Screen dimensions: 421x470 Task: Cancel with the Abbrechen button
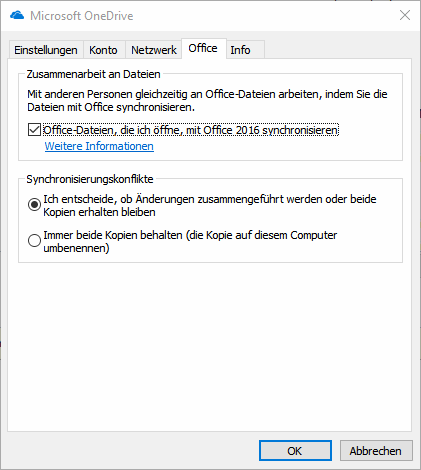(376, 451)
